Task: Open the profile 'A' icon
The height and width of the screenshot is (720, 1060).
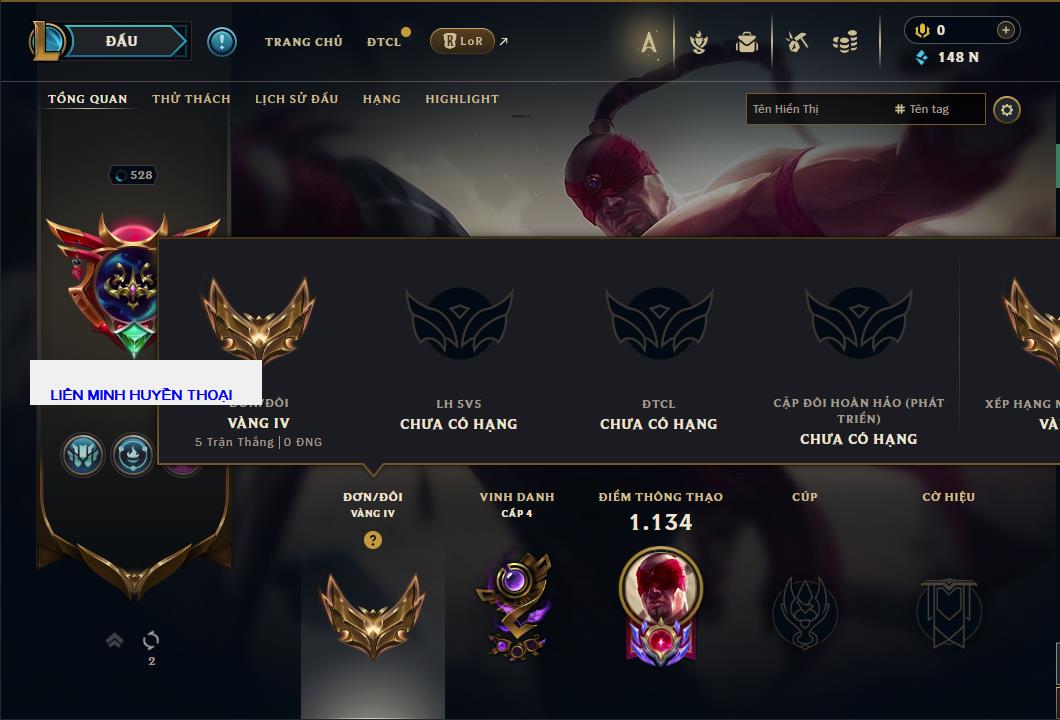Action: click(649, 43)
